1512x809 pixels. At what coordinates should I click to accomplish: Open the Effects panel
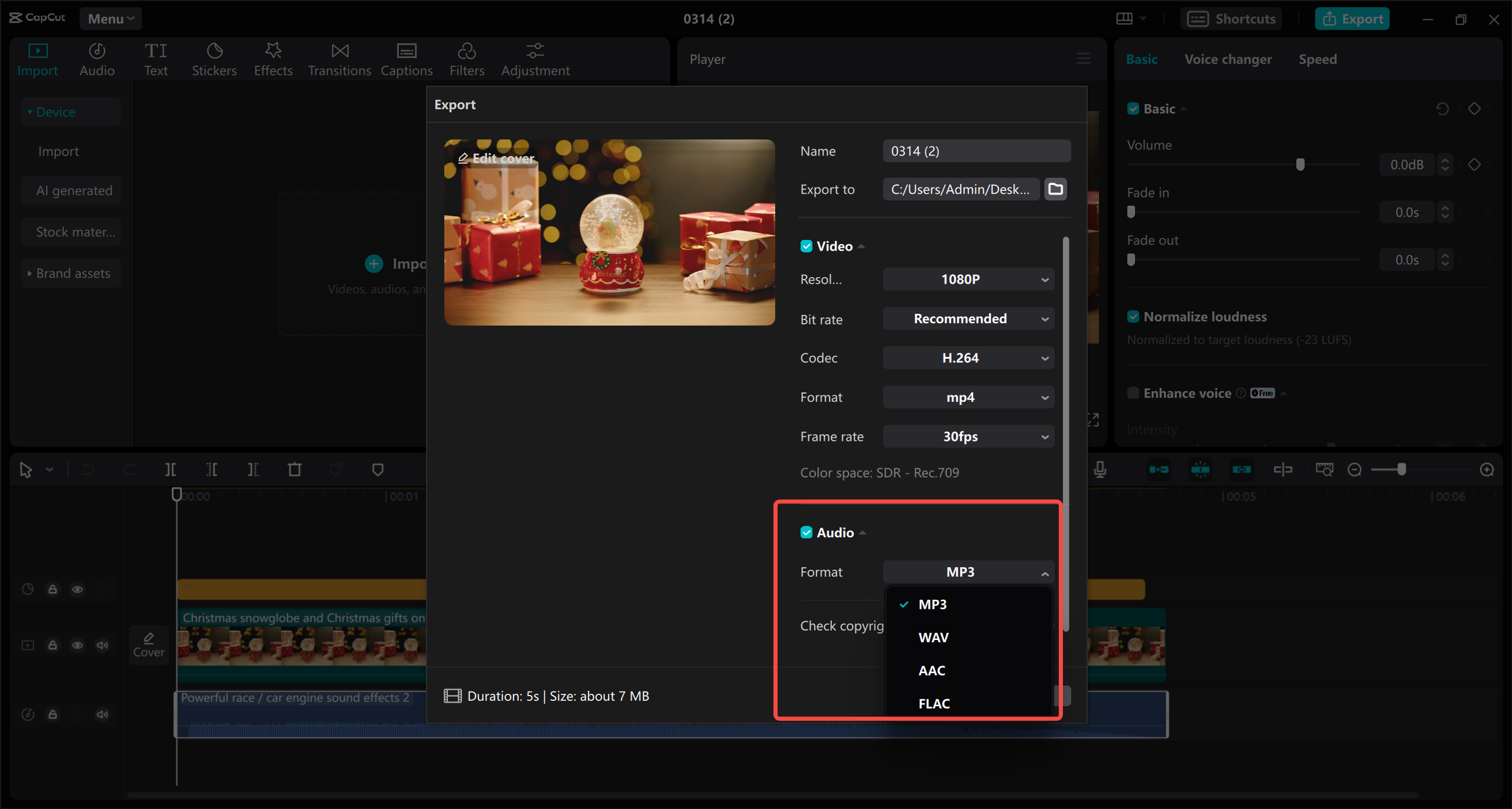[272, 59]
